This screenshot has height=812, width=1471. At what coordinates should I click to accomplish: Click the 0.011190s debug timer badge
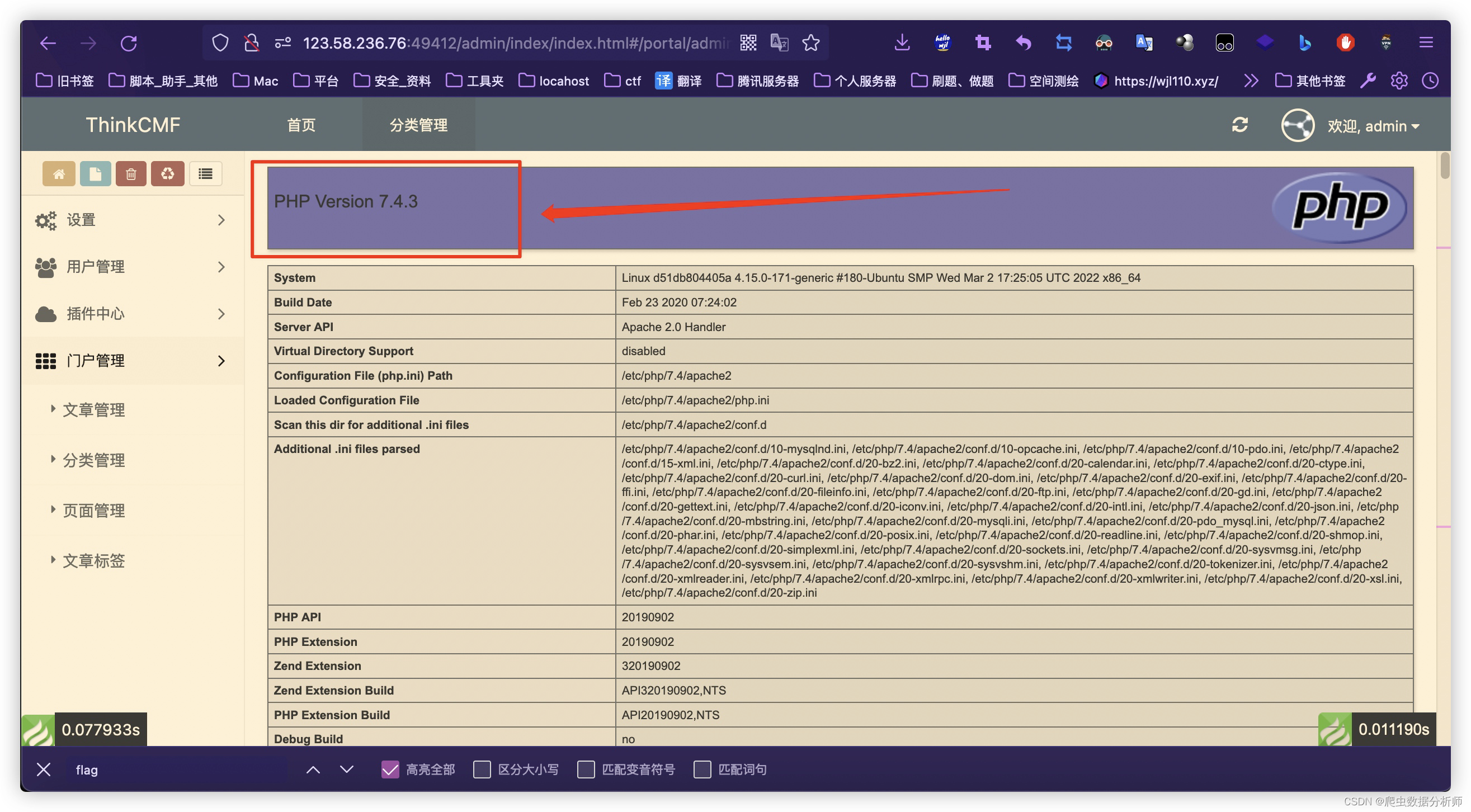coord(1376,729)
